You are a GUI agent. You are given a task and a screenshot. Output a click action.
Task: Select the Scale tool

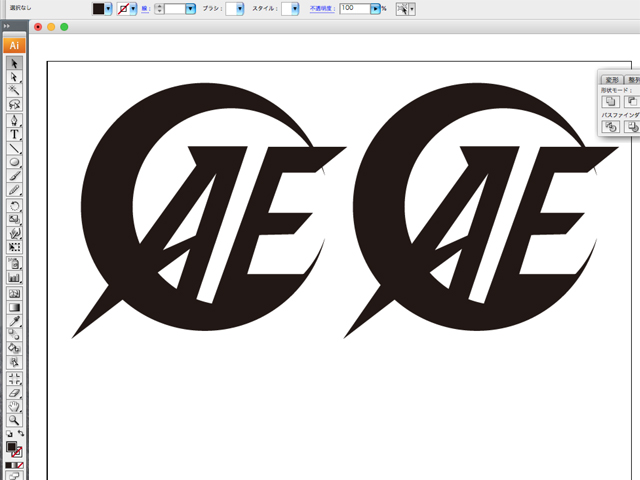14,220
